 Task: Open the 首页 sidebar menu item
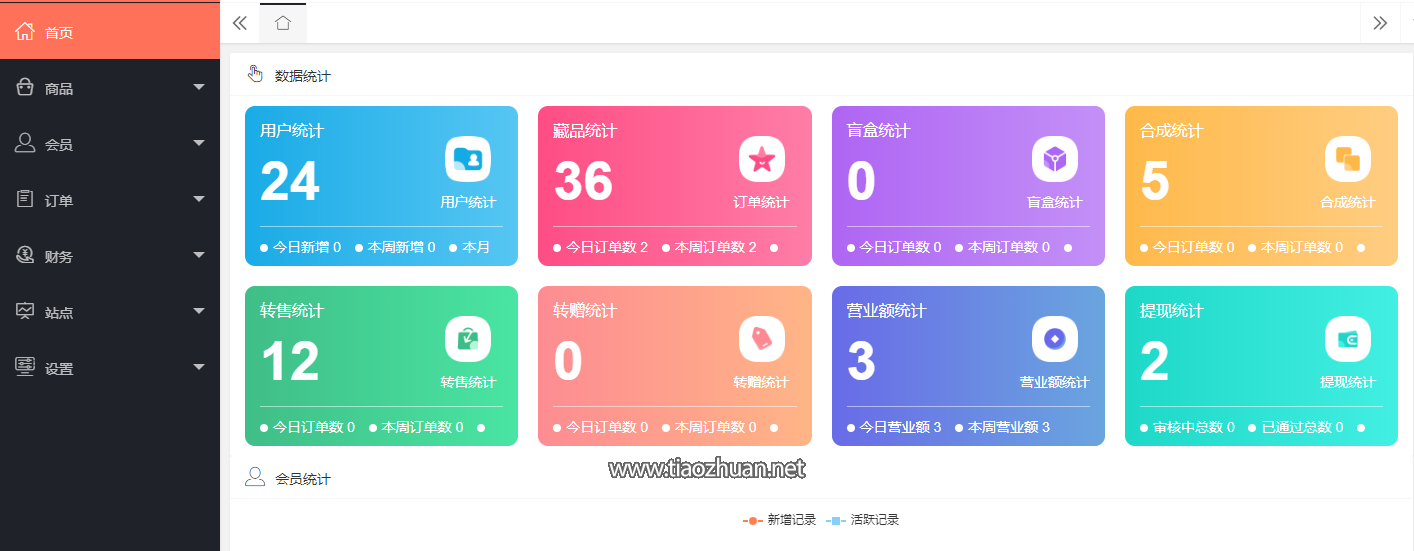coord(110,32)
